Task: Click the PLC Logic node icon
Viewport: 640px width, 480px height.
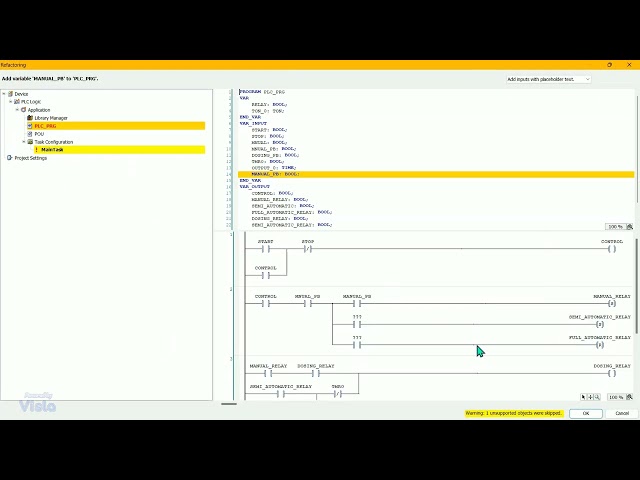Action: click(17, 102)
